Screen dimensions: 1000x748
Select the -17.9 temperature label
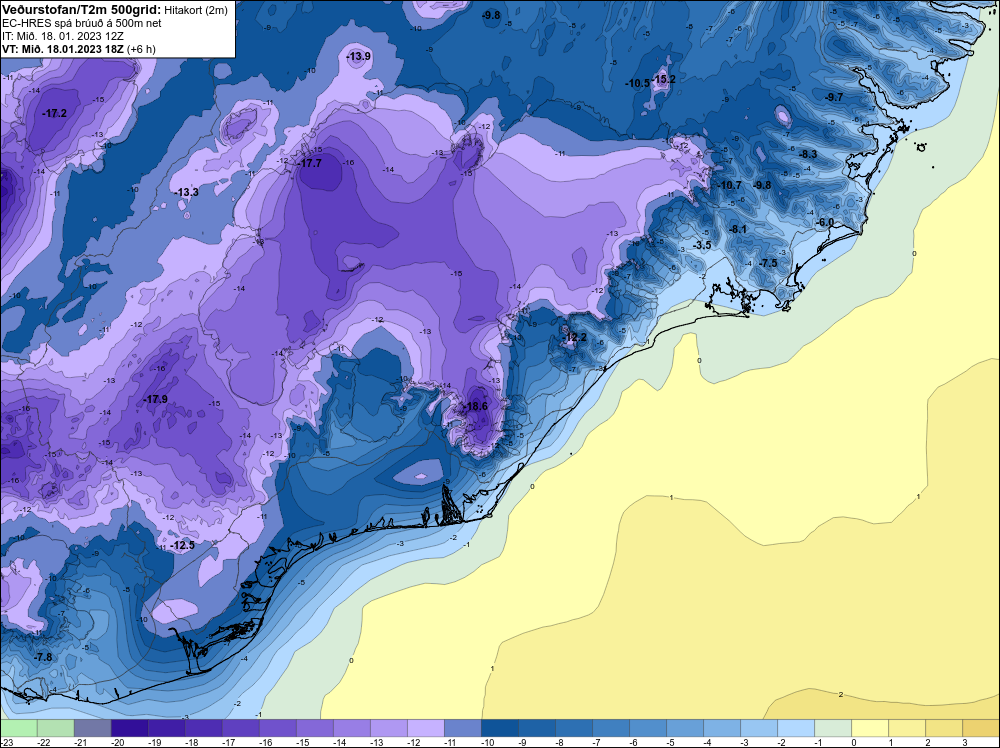coord(156,399)
